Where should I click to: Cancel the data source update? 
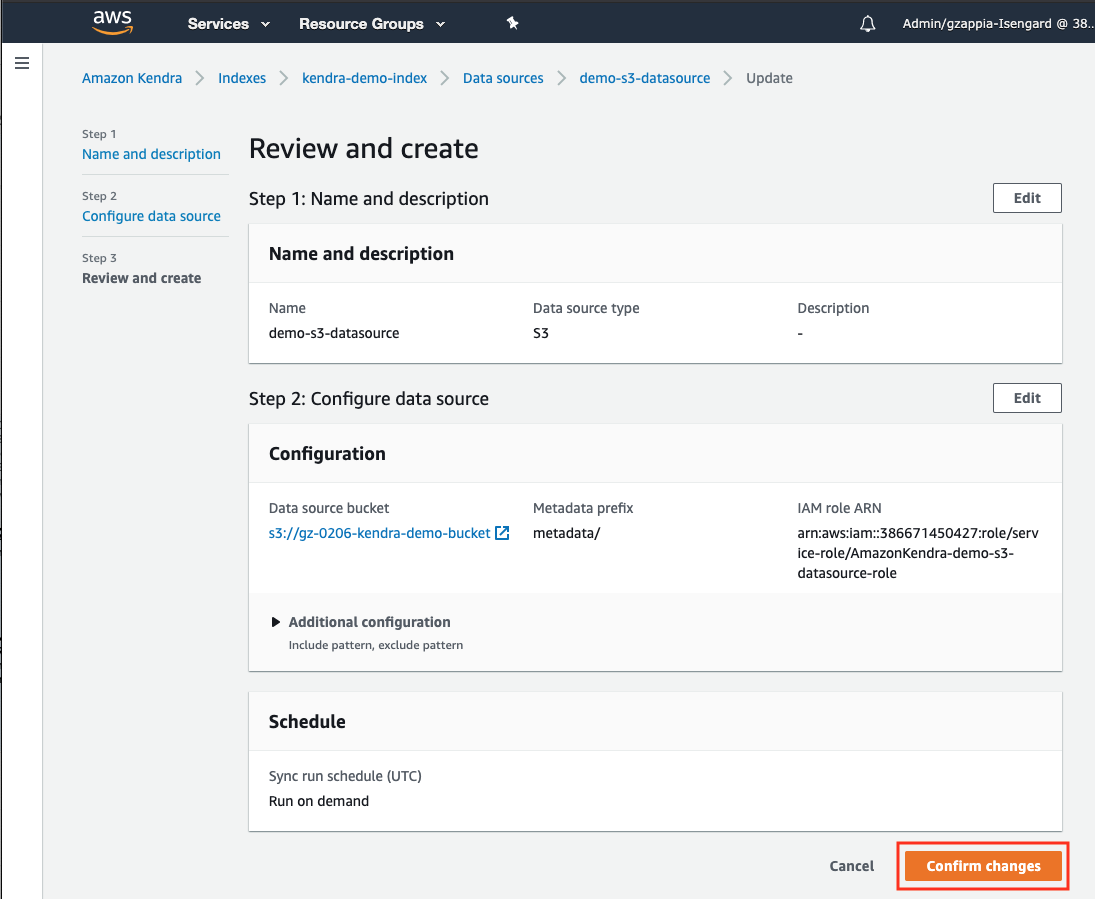coord(851,866)
